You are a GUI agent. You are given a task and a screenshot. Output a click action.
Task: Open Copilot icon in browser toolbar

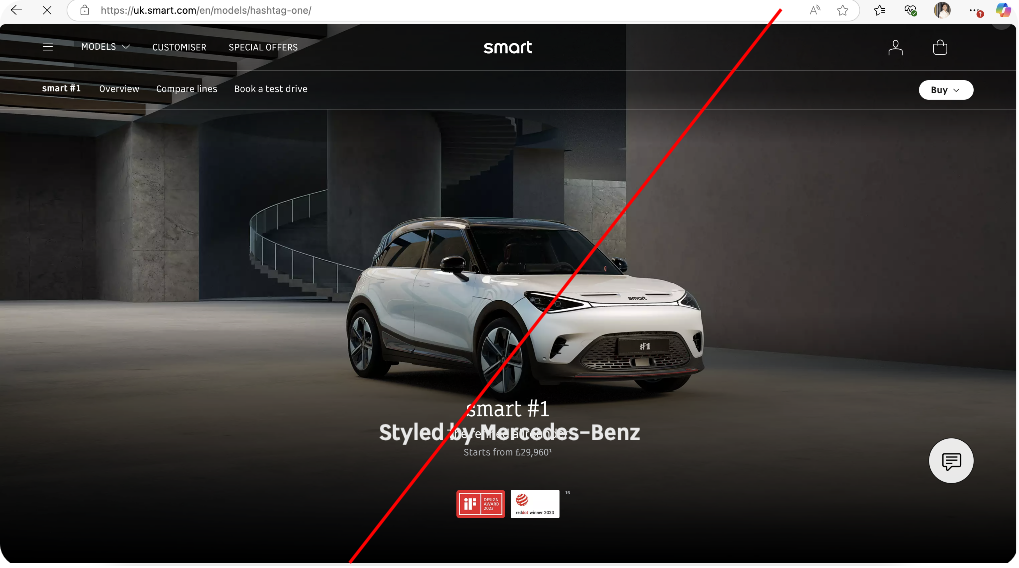[x=1003, y=10]
